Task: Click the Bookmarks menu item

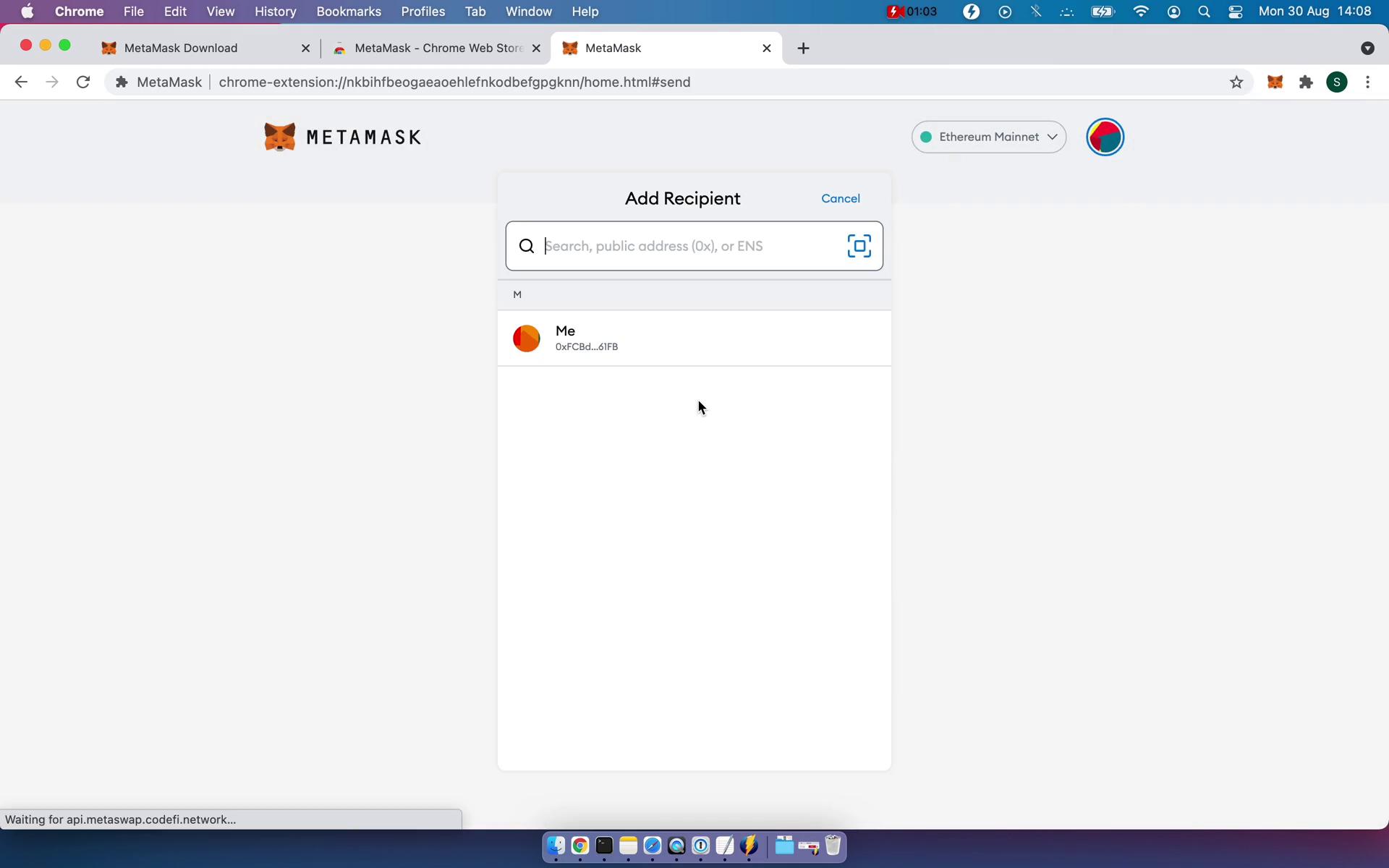Action: tap(349, 11)
